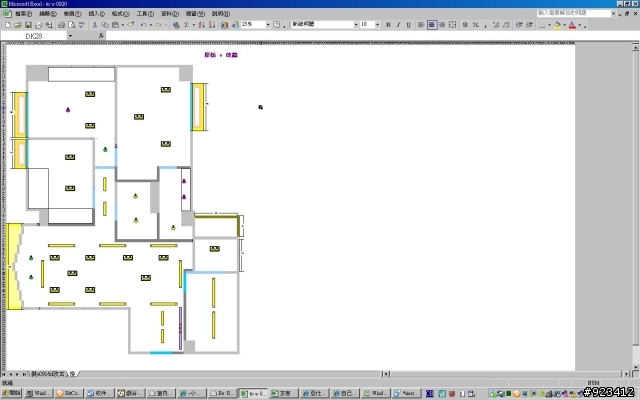Open the 說明 (Help) menu
Screen dimensions: 640x400
(x=221, y=14)
